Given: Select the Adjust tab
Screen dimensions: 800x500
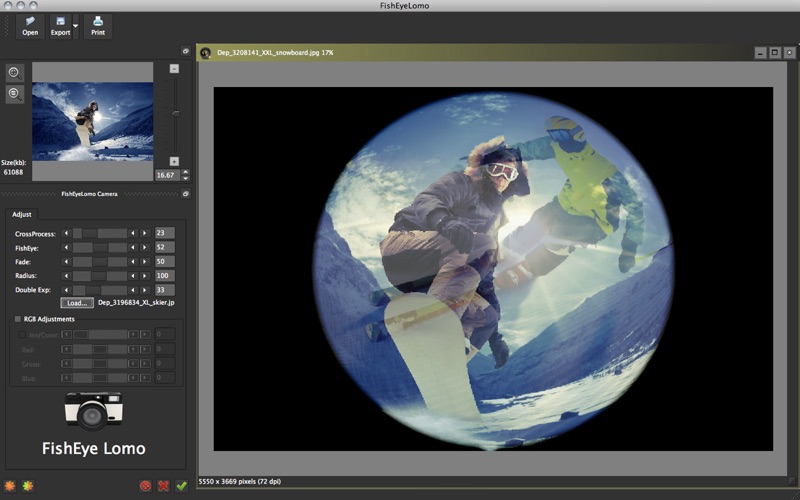Looking at the screenshot, I should click(x=22, y=214).
